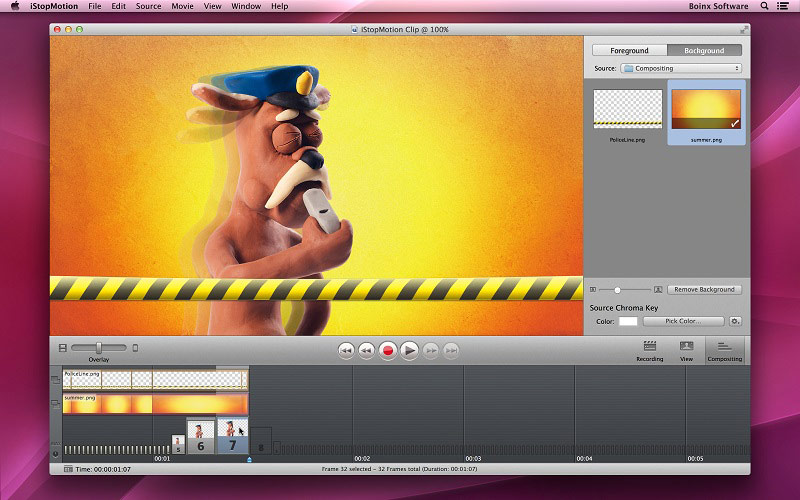Open the Movie menu

(182, 6)
